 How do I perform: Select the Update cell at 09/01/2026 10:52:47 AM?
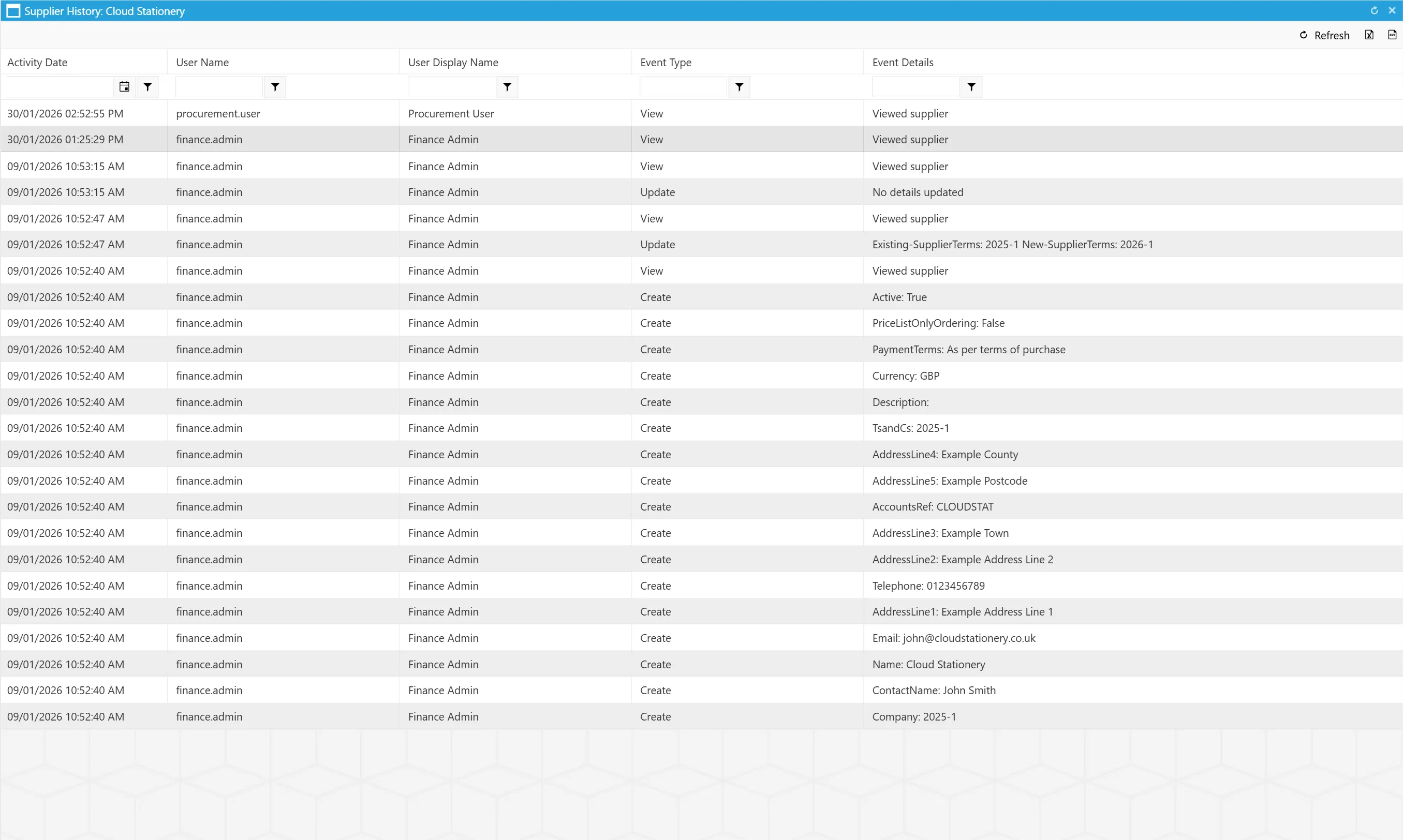[x=747, y=245]
